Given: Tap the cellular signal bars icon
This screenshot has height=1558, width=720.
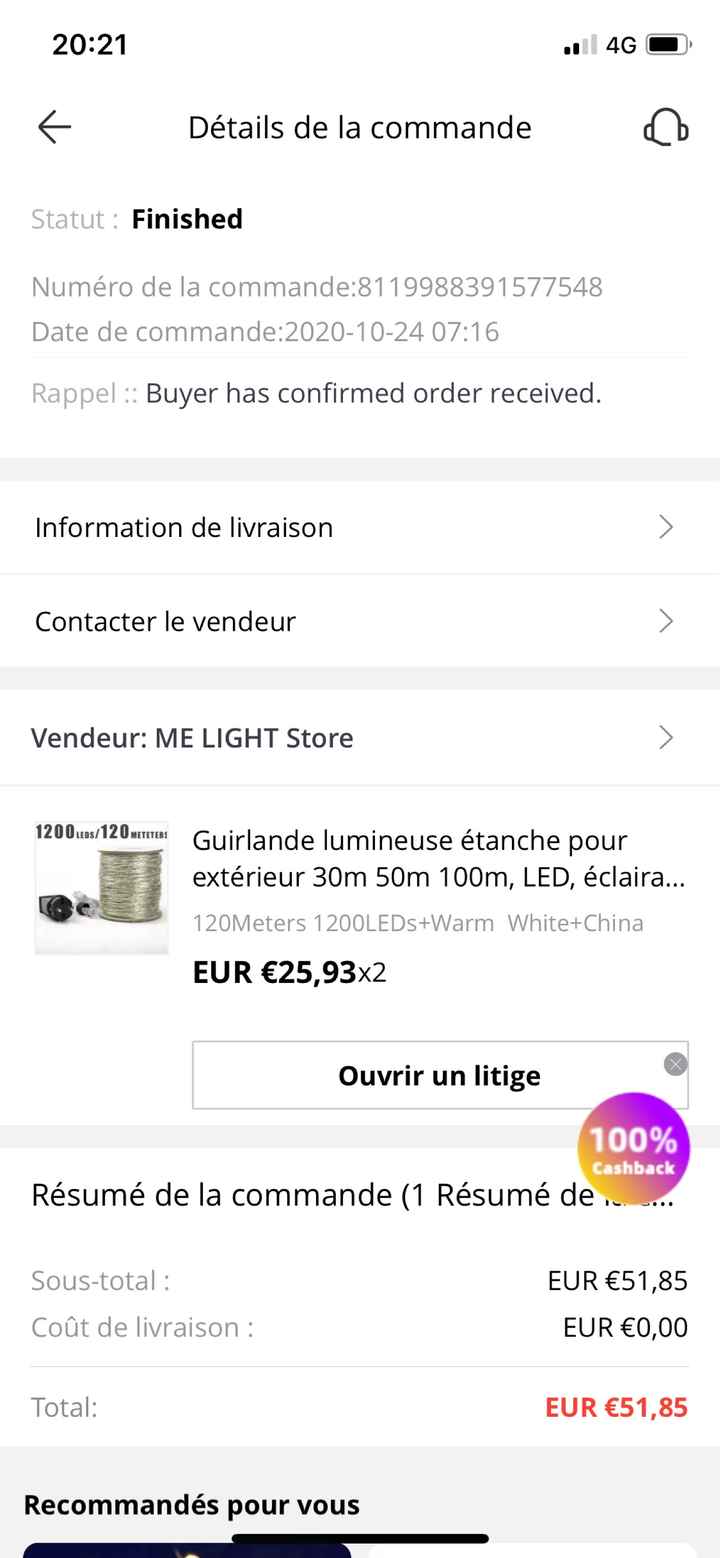Looking at the screenshot, I should [x=580, y=45].
